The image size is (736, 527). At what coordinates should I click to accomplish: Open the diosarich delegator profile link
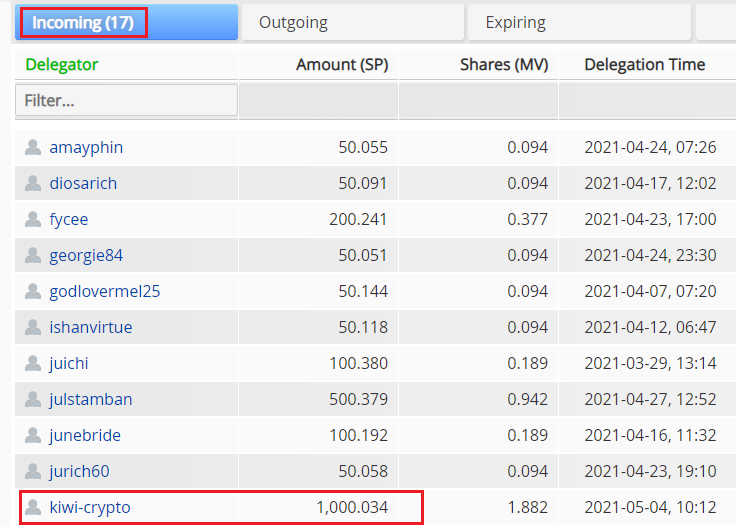click(x=83, y=183)
